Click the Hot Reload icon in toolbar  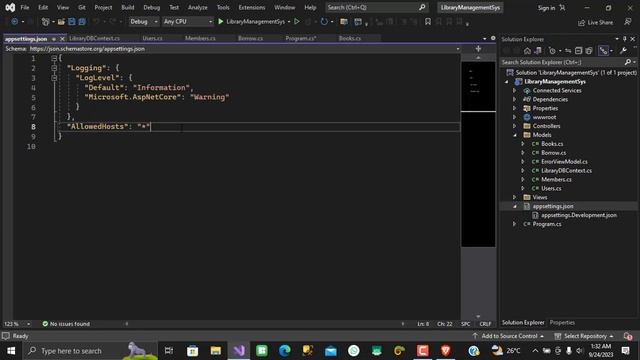(x=324, y=22)
